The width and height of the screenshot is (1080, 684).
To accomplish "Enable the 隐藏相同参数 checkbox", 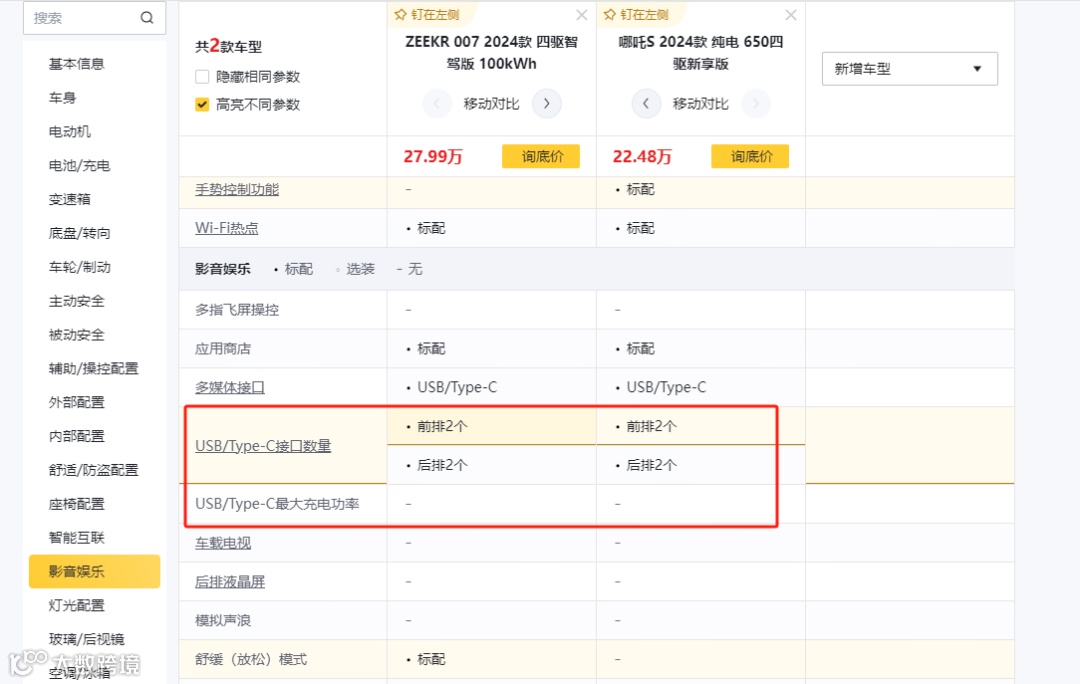I will (202, 76).
